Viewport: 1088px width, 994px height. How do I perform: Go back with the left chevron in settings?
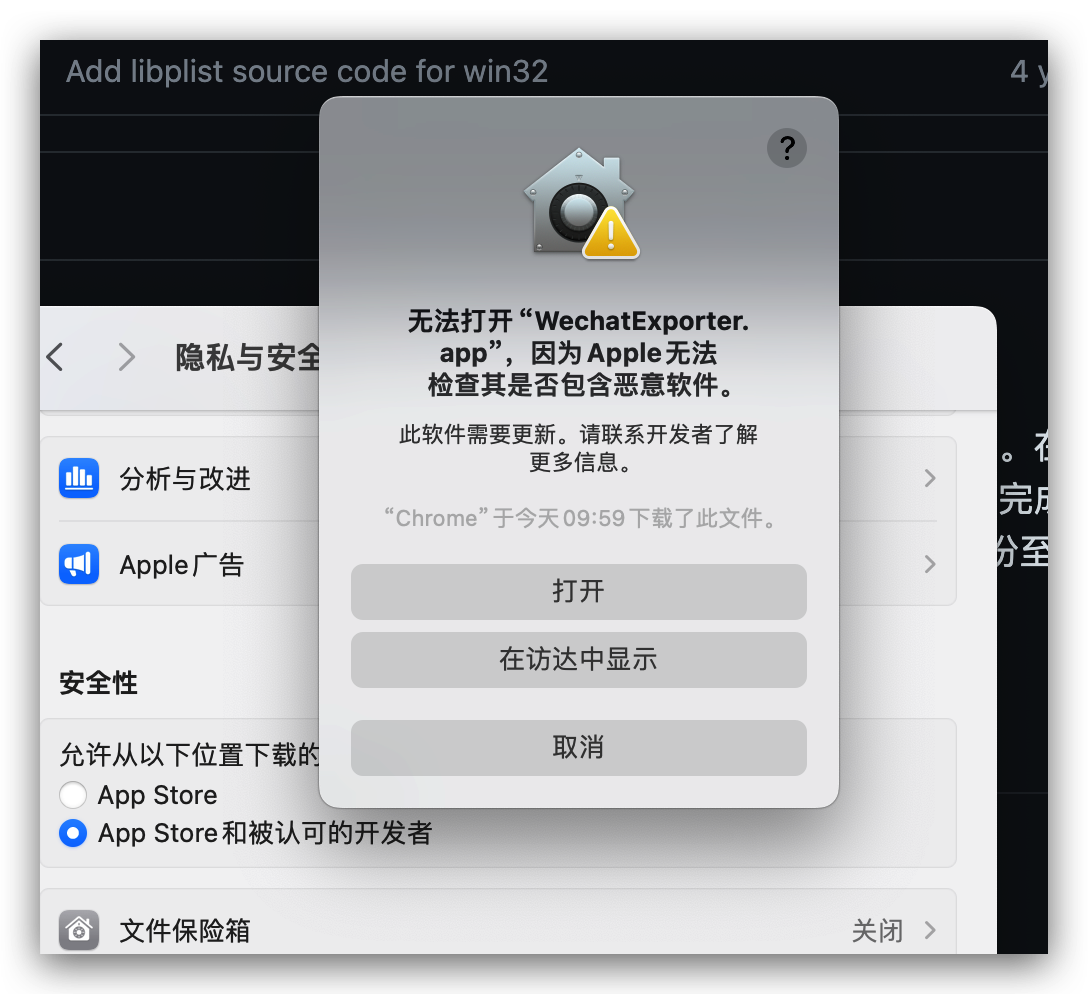coord(55,357)
